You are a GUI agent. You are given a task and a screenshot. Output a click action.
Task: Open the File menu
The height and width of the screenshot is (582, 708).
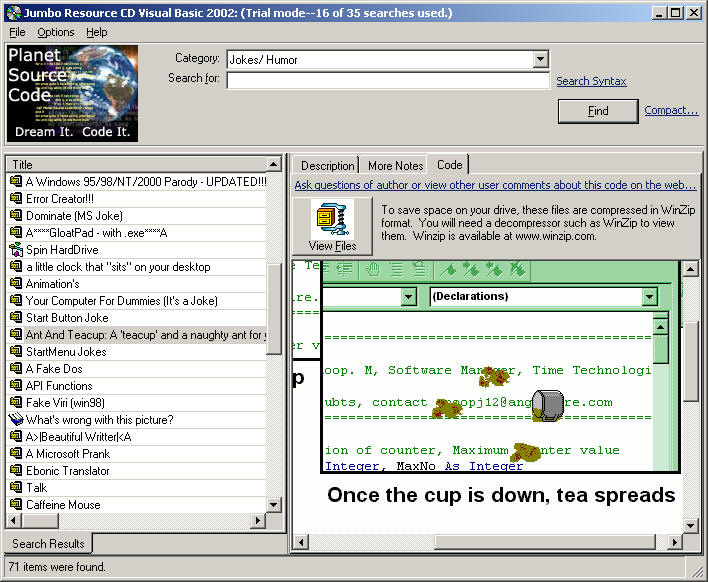pos(17,33)
